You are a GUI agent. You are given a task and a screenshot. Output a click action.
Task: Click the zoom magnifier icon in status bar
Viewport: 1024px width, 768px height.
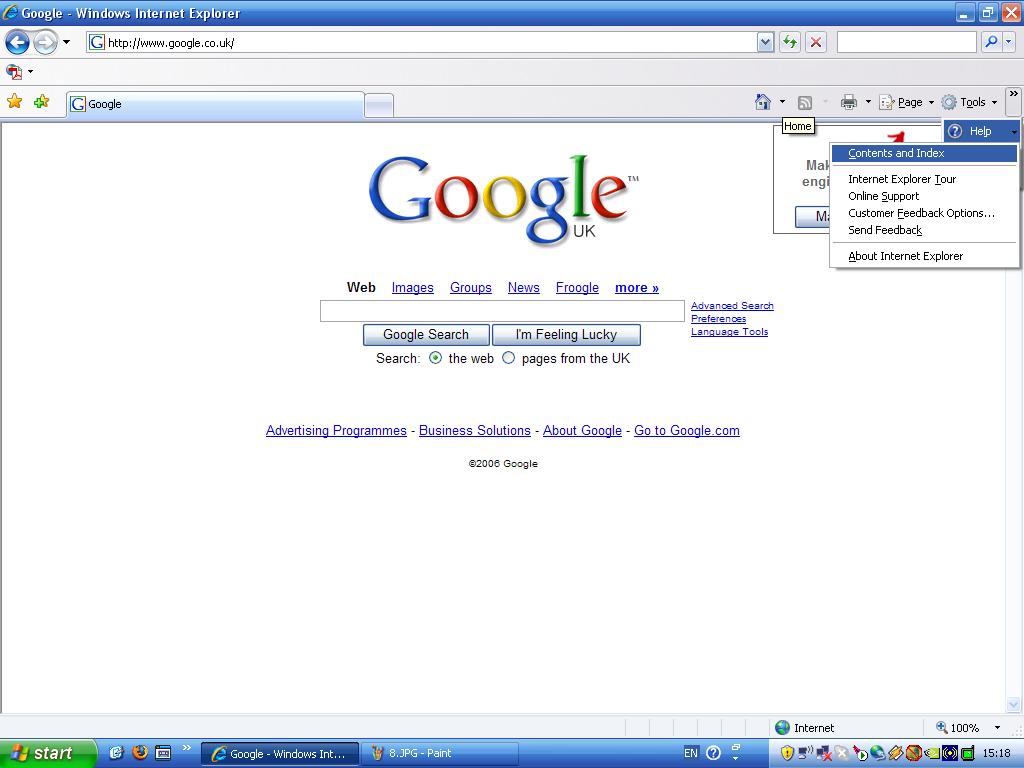coord(942,727)
